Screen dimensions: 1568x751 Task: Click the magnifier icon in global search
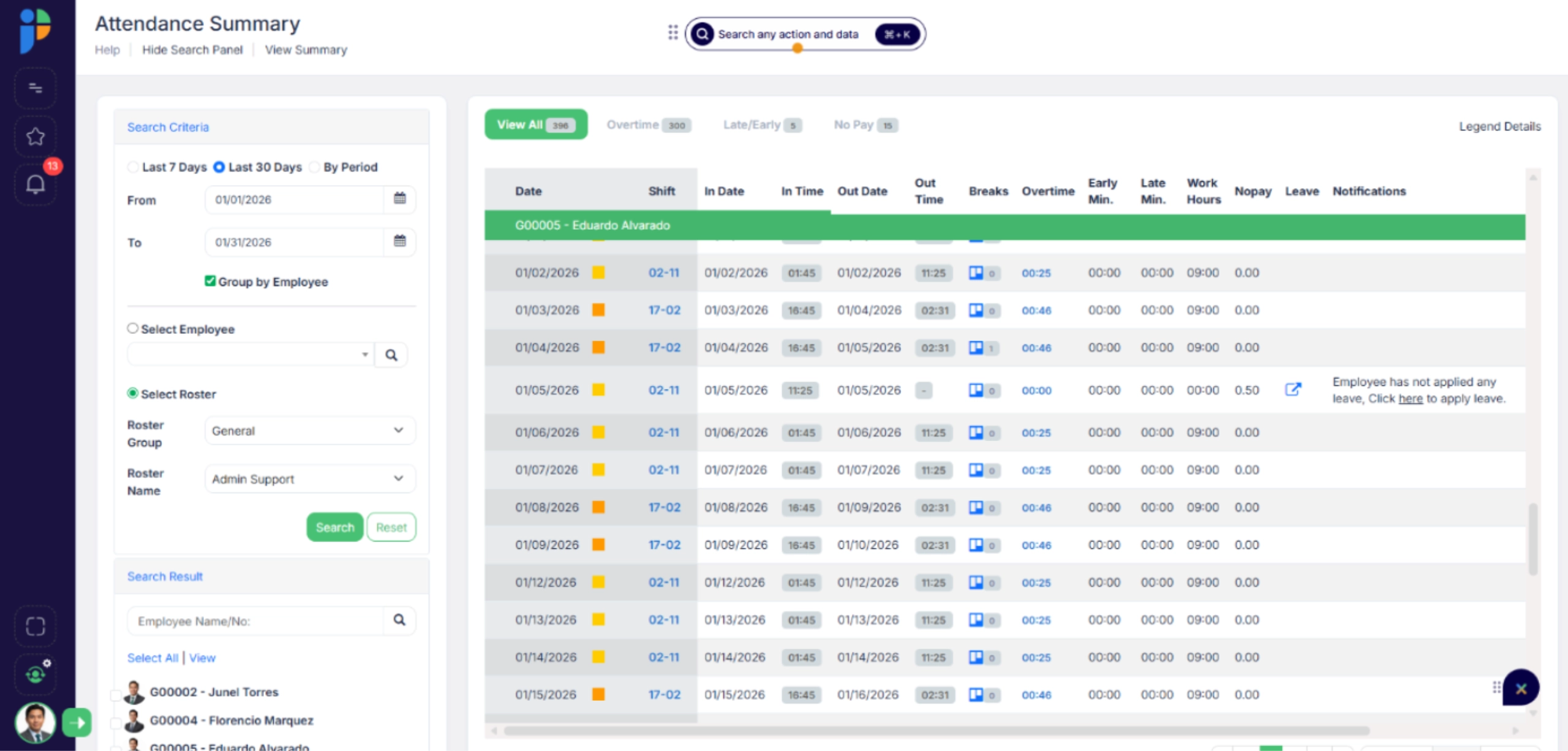click(x=702, y=34)
